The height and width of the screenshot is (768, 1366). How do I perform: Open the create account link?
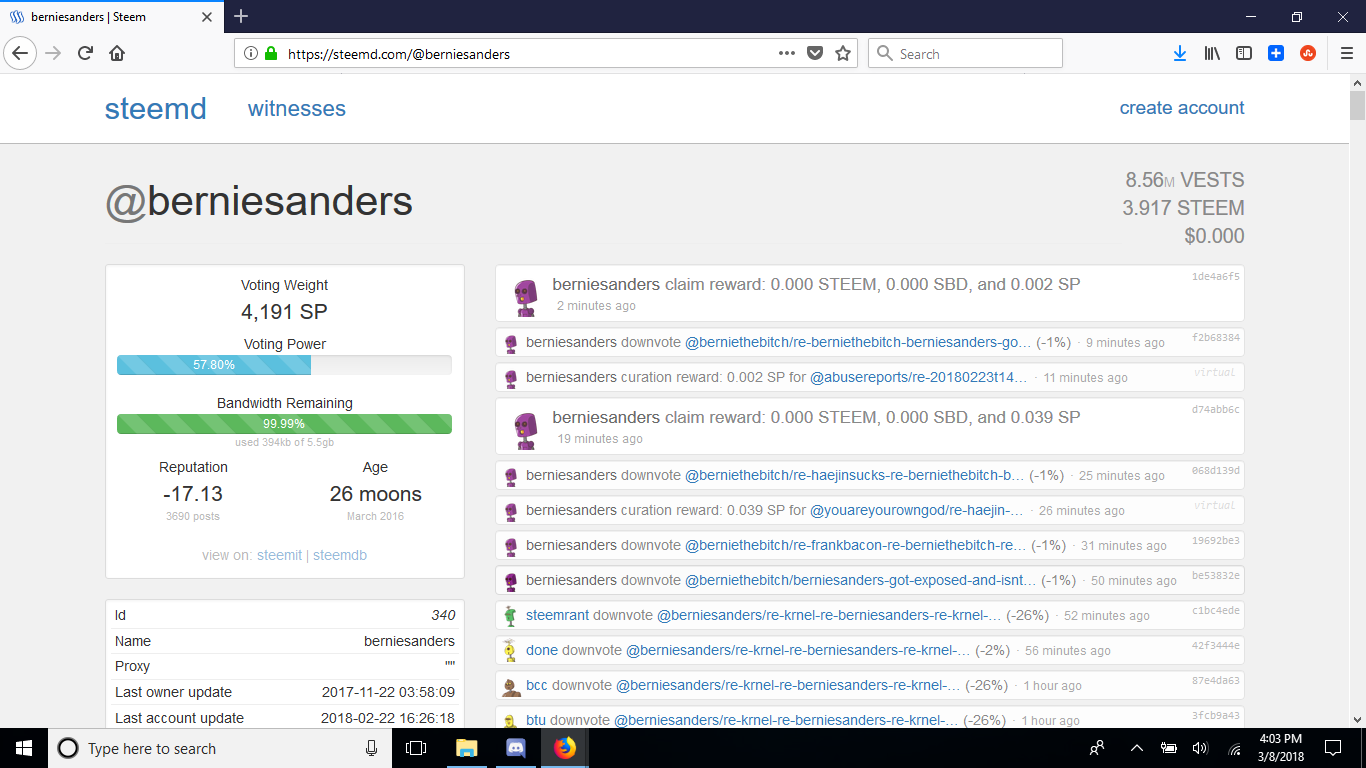[1181, 107]
